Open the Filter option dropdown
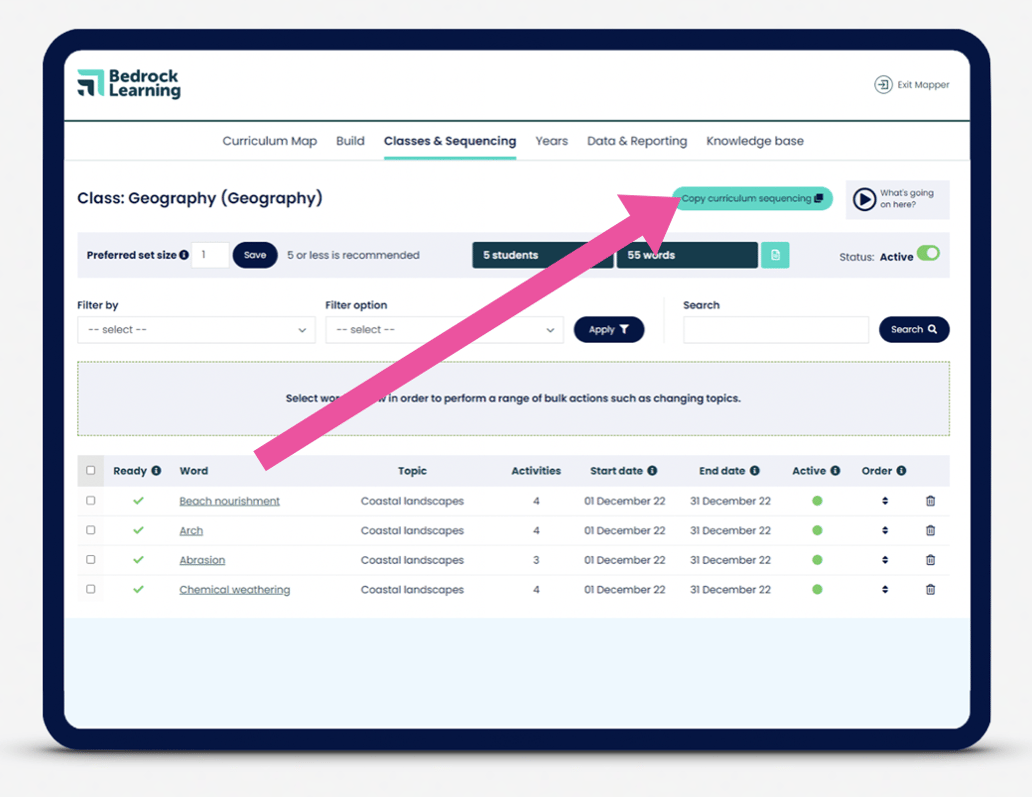 pyautogui.click(x=444, y=329)
